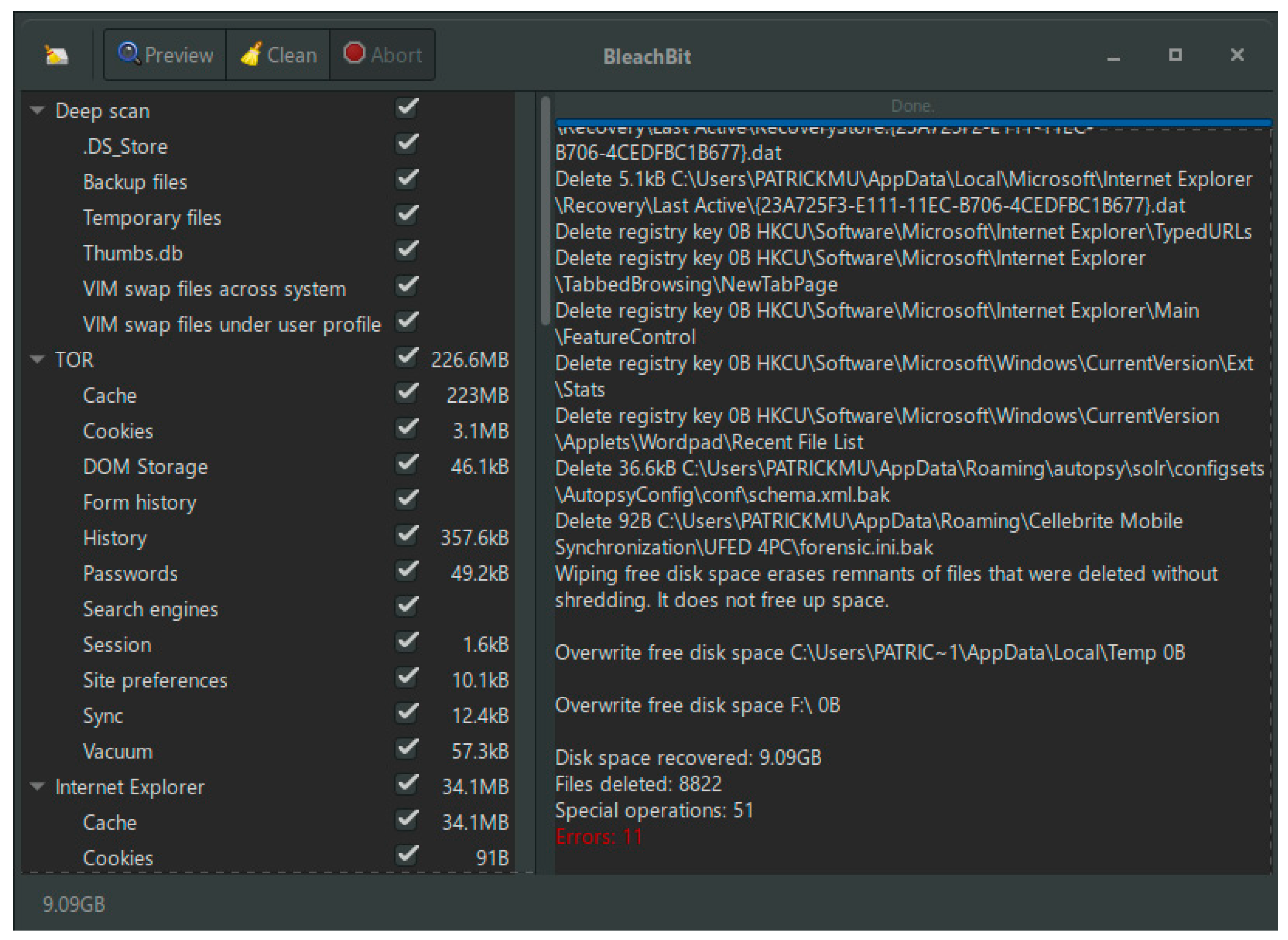Select Backup files tree item
Image resolution: width=1288 pixels, height=940 pixels.
coord(135,182)
